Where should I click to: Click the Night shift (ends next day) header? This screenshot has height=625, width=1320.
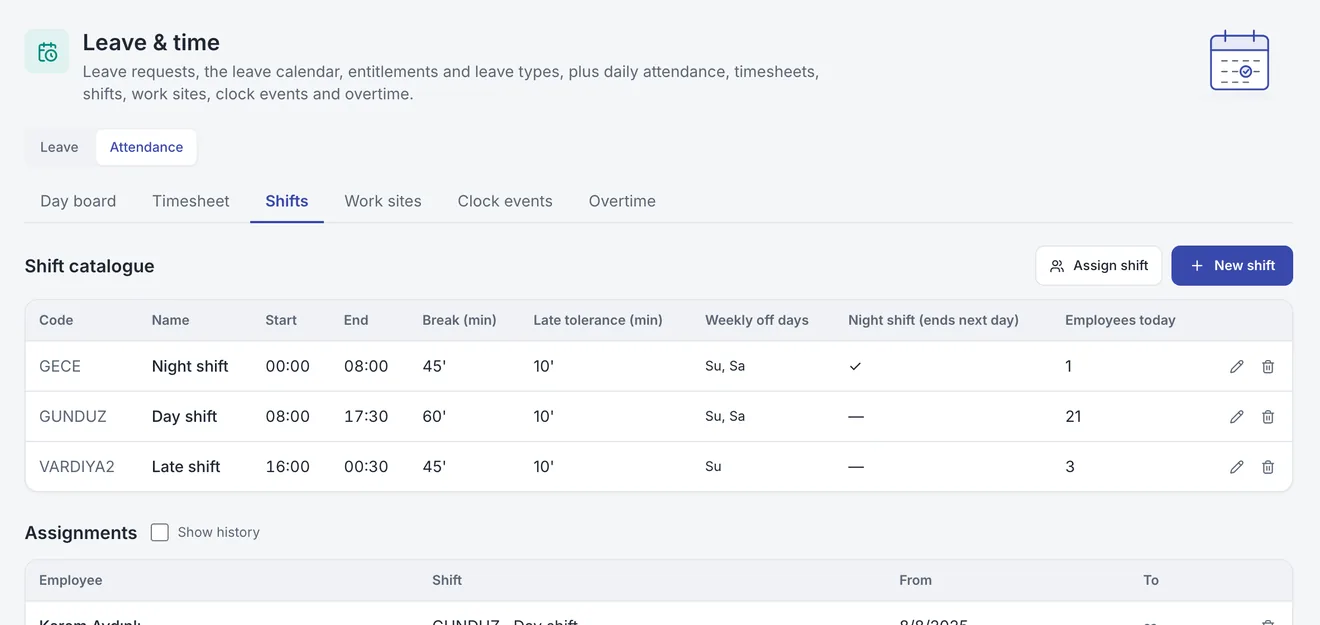[933, 320]
